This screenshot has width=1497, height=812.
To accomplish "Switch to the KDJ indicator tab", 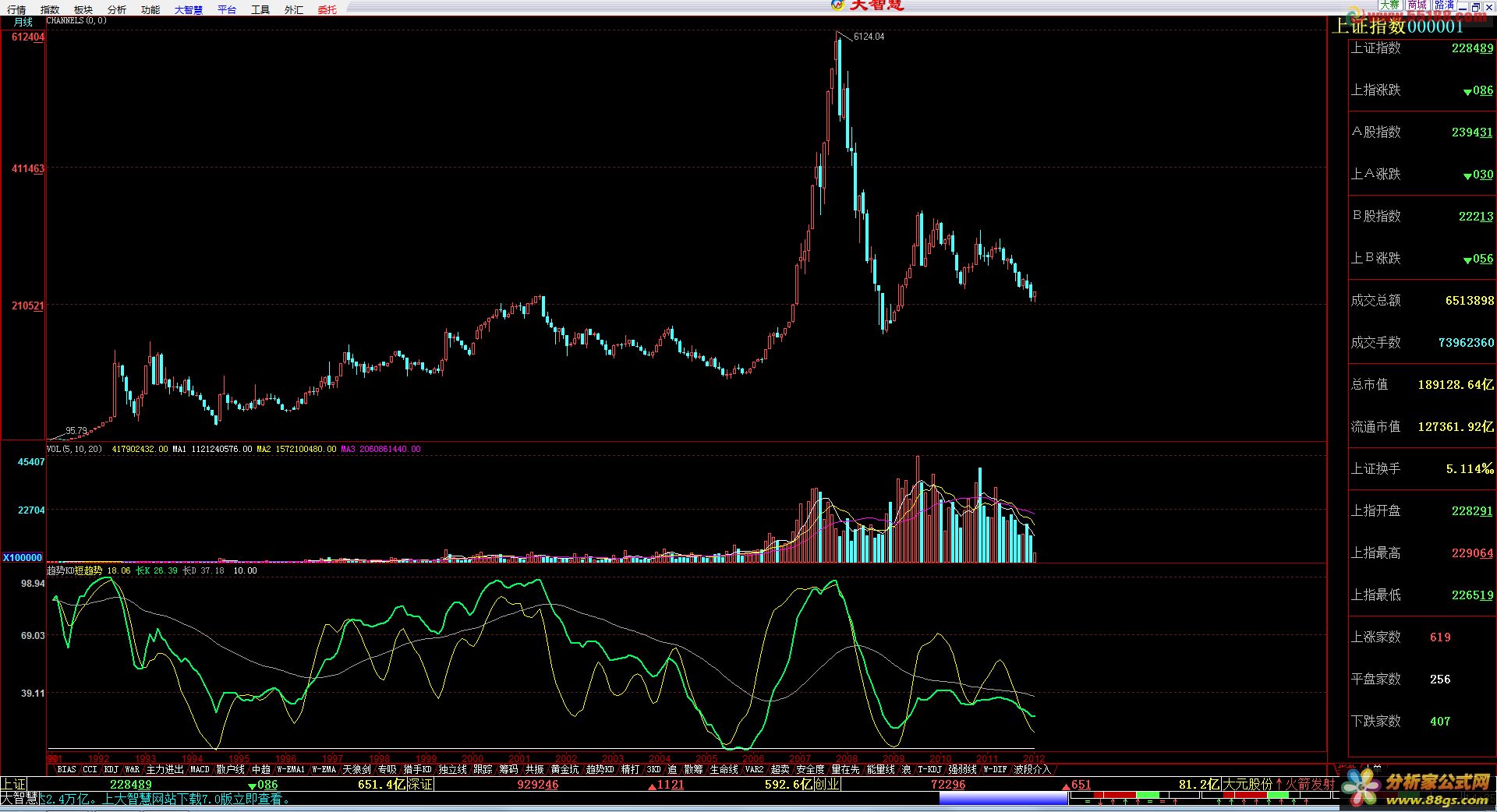I will click(x=111, y=769).
